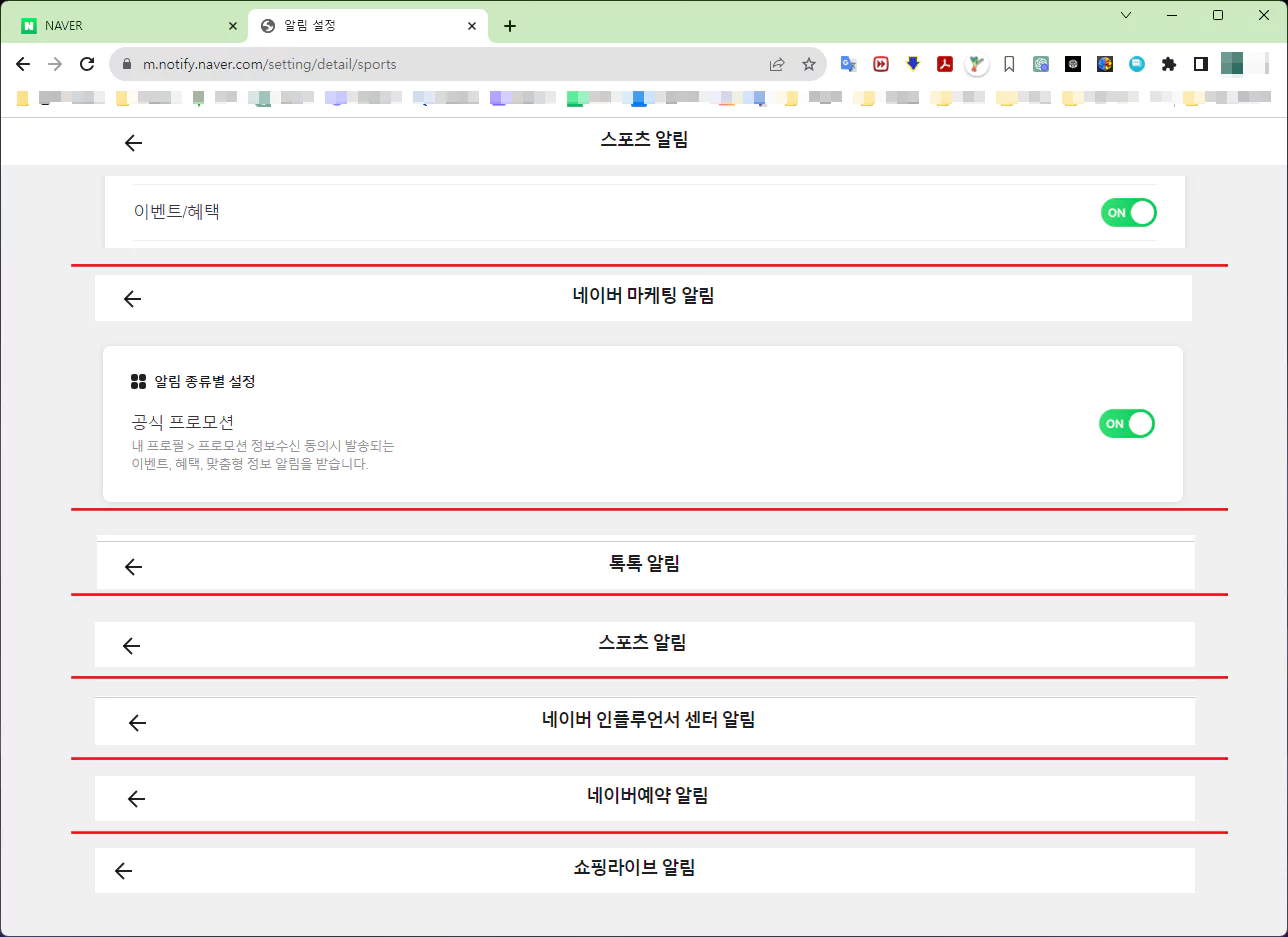This screenshot has width=1288, height=937.
Task: Turn off the 이벤트/혜택 toggle
Action: [1128, 212]
